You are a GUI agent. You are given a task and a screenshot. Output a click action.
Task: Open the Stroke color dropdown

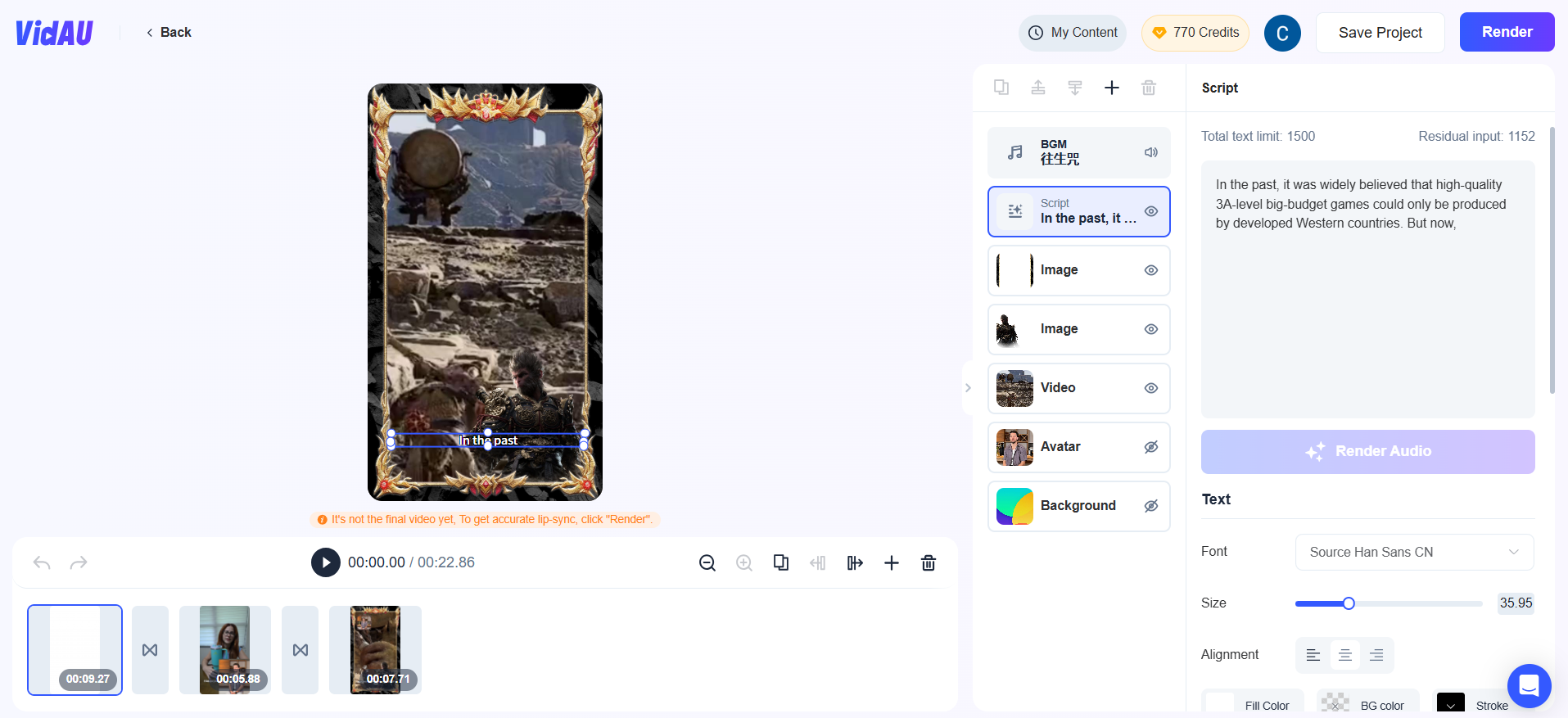point(1451,704)
